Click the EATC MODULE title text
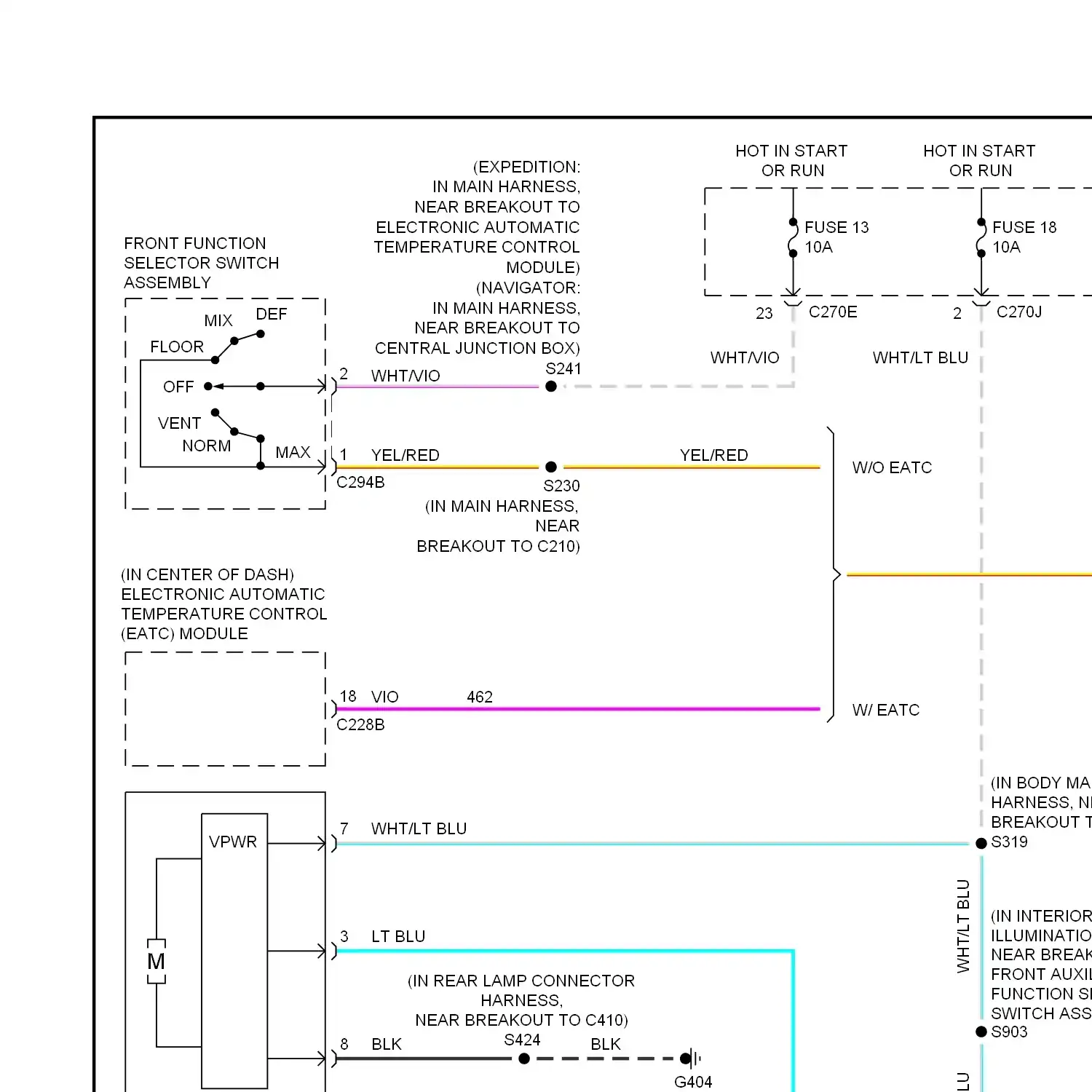 (x=224, y=604)
